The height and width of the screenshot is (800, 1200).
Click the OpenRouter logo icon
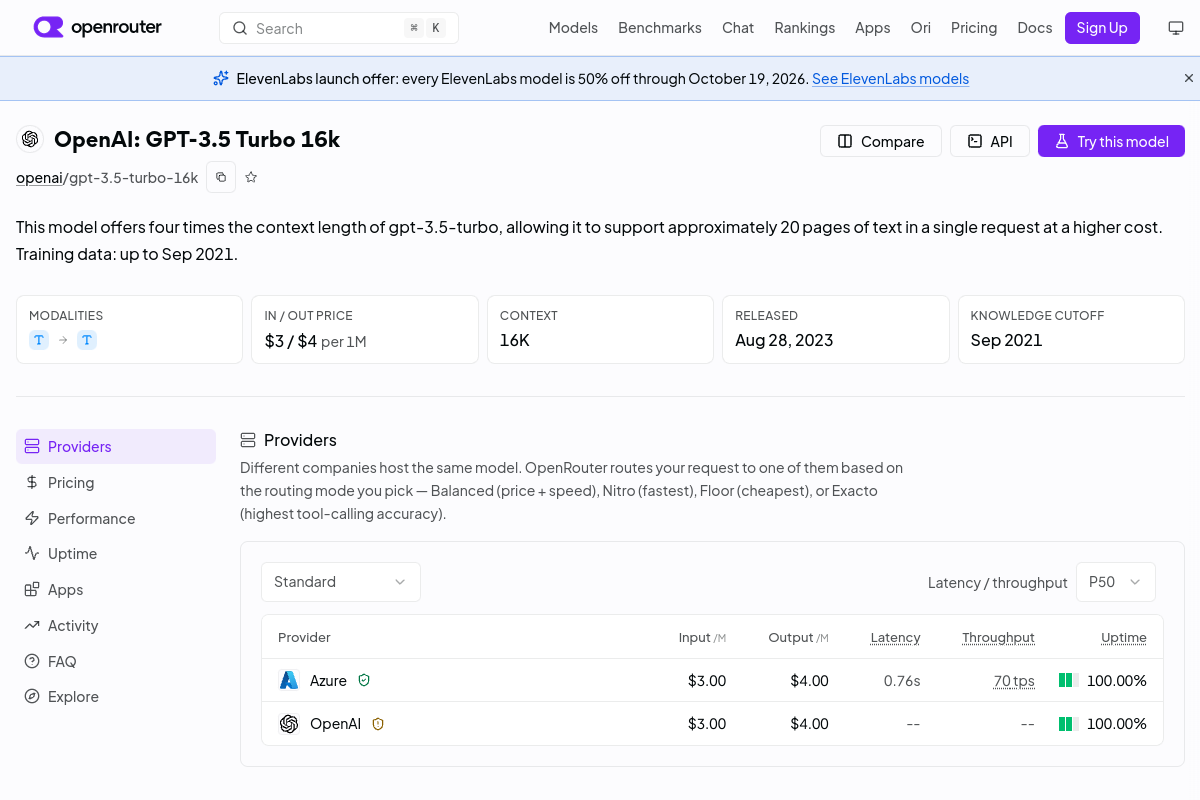click(x=48, y=27)
